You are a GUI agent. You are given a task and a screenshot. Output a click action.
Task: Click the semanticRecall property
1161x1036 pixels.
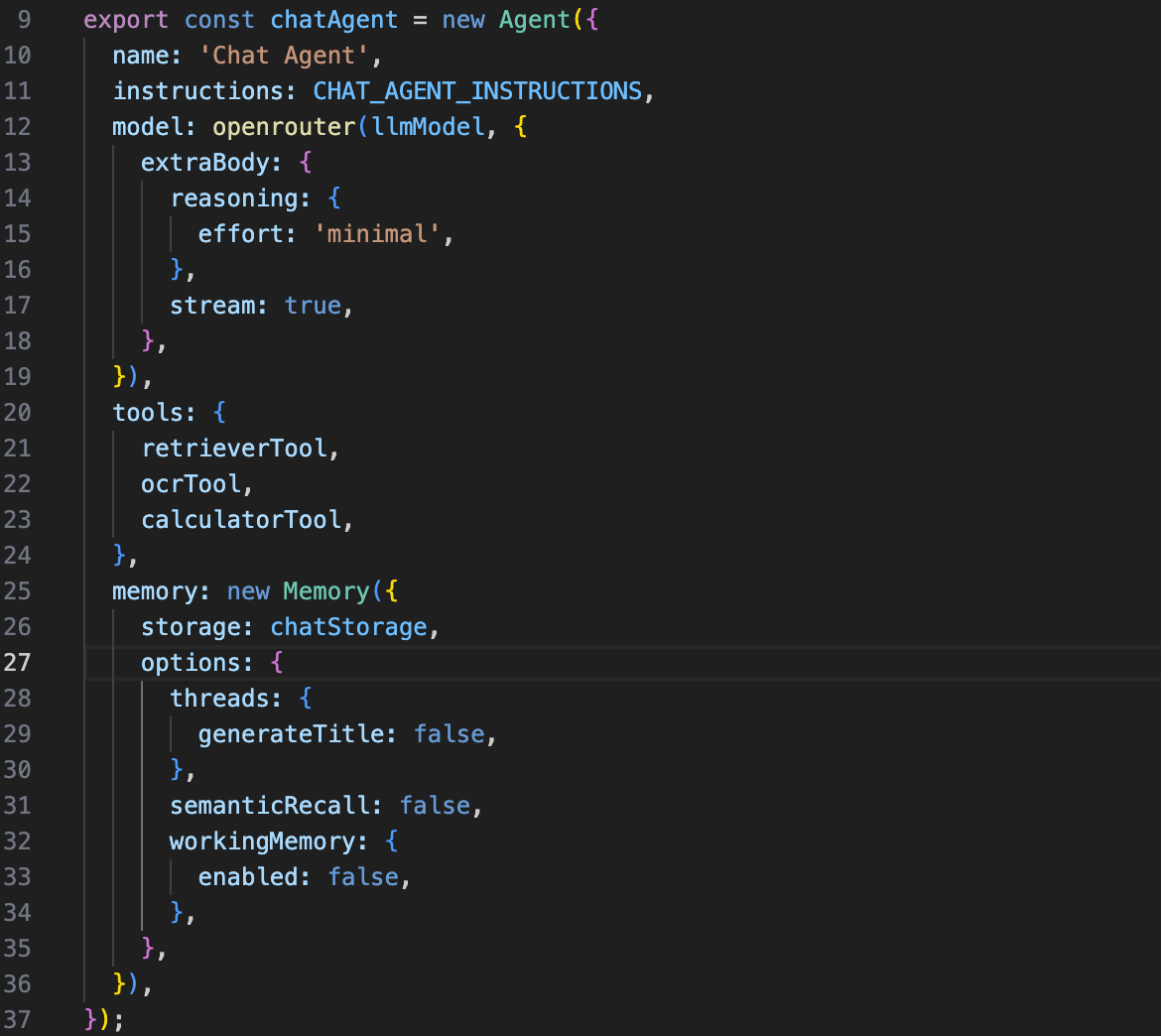coord(270,806)
